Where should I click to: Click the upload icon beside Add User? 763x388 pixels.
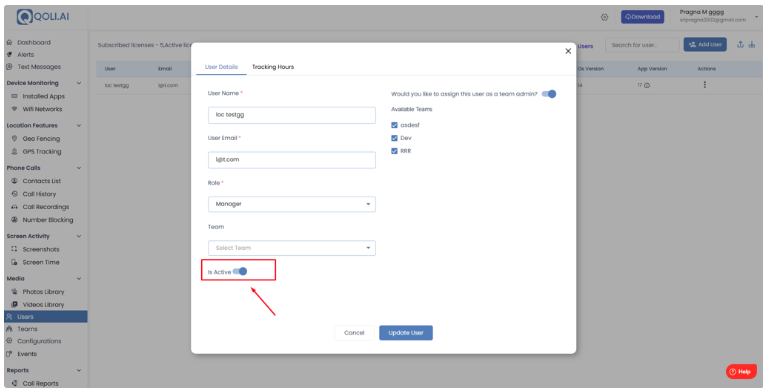coord(740,44)
